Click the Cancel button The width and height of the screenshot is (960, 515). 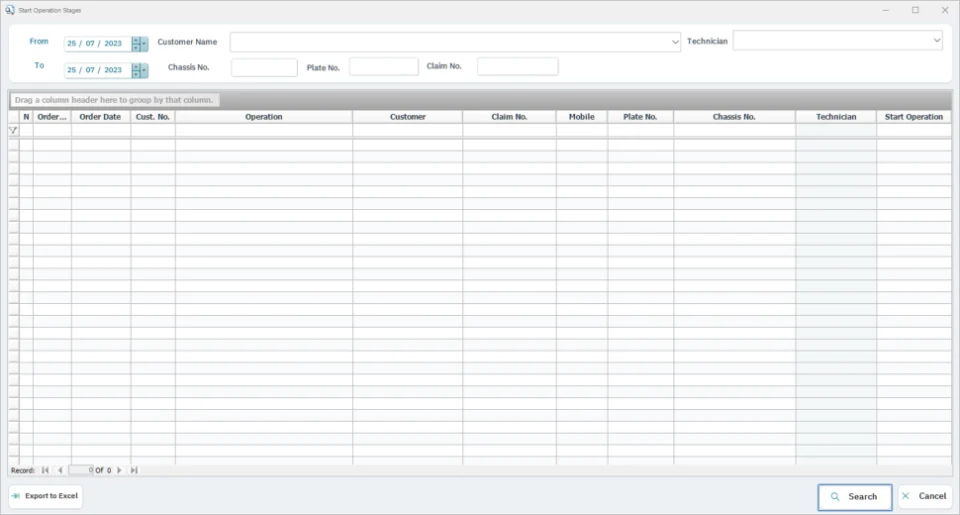924,496
